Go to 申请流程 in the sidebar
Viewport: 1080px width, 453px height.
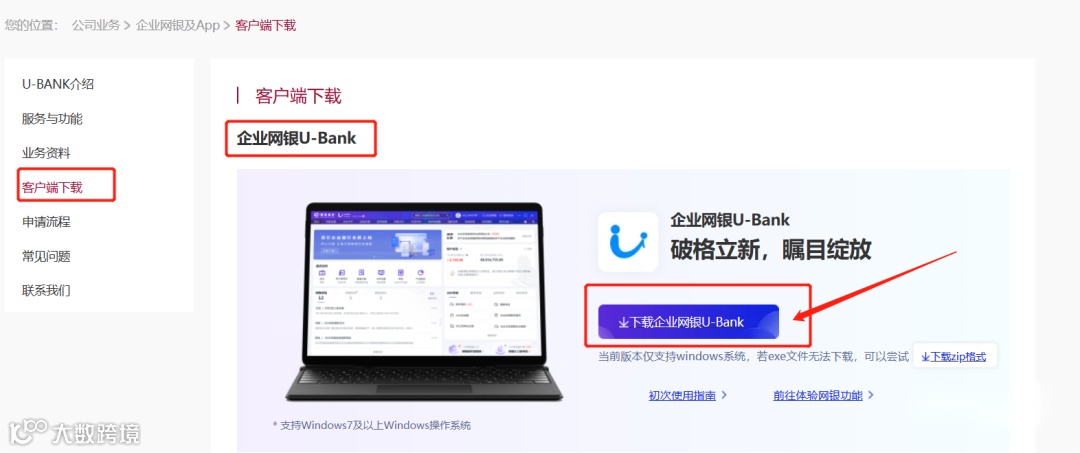pos(46,222)
